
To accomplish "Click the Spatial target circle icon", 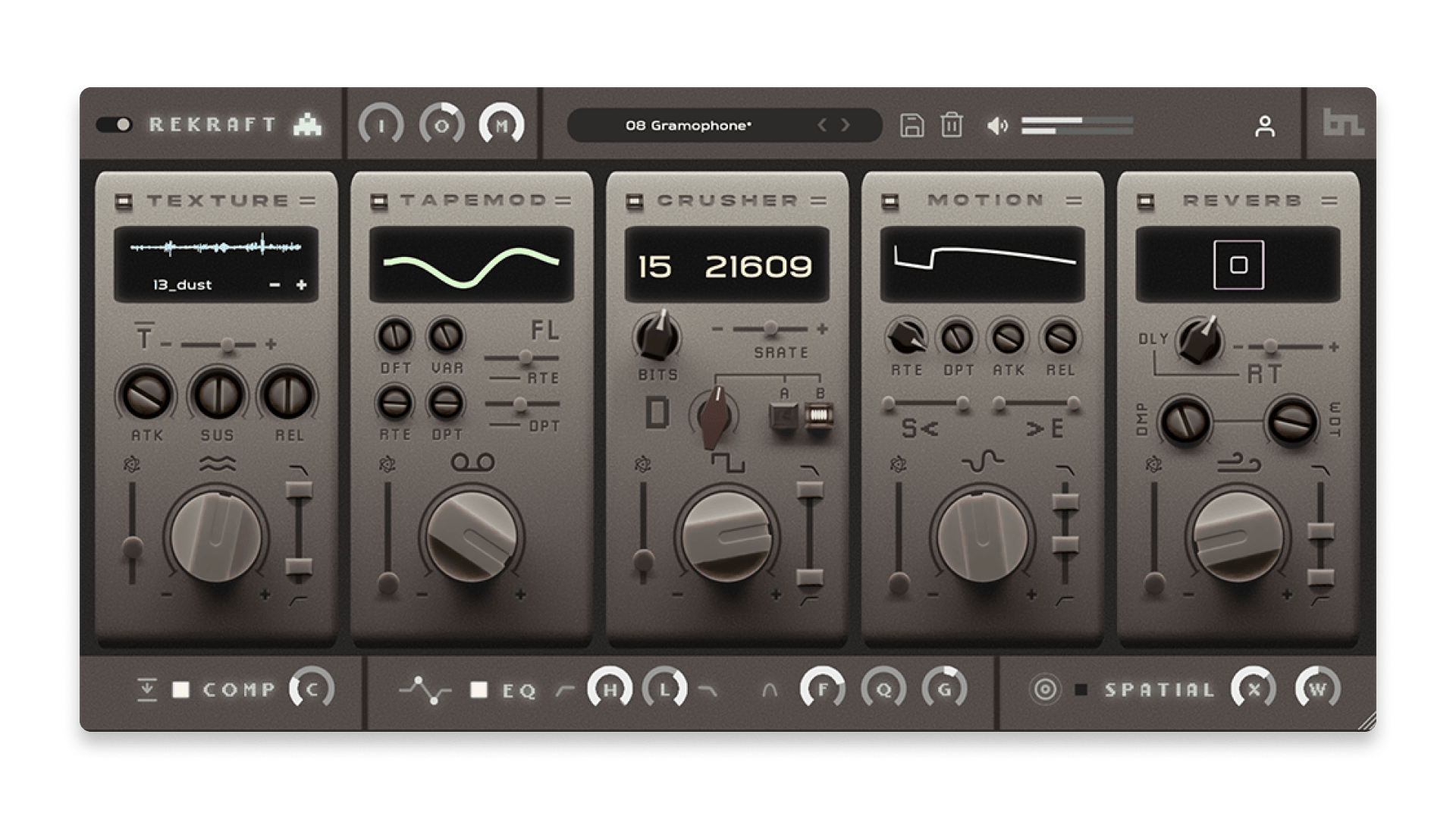I will [1045, 689].
